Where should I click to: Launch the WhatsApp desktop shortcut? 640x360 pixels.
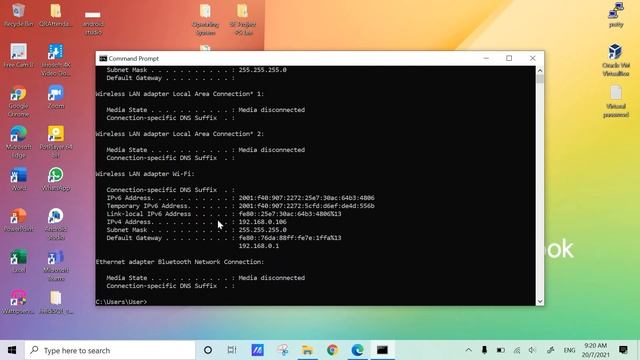point(56,179)
